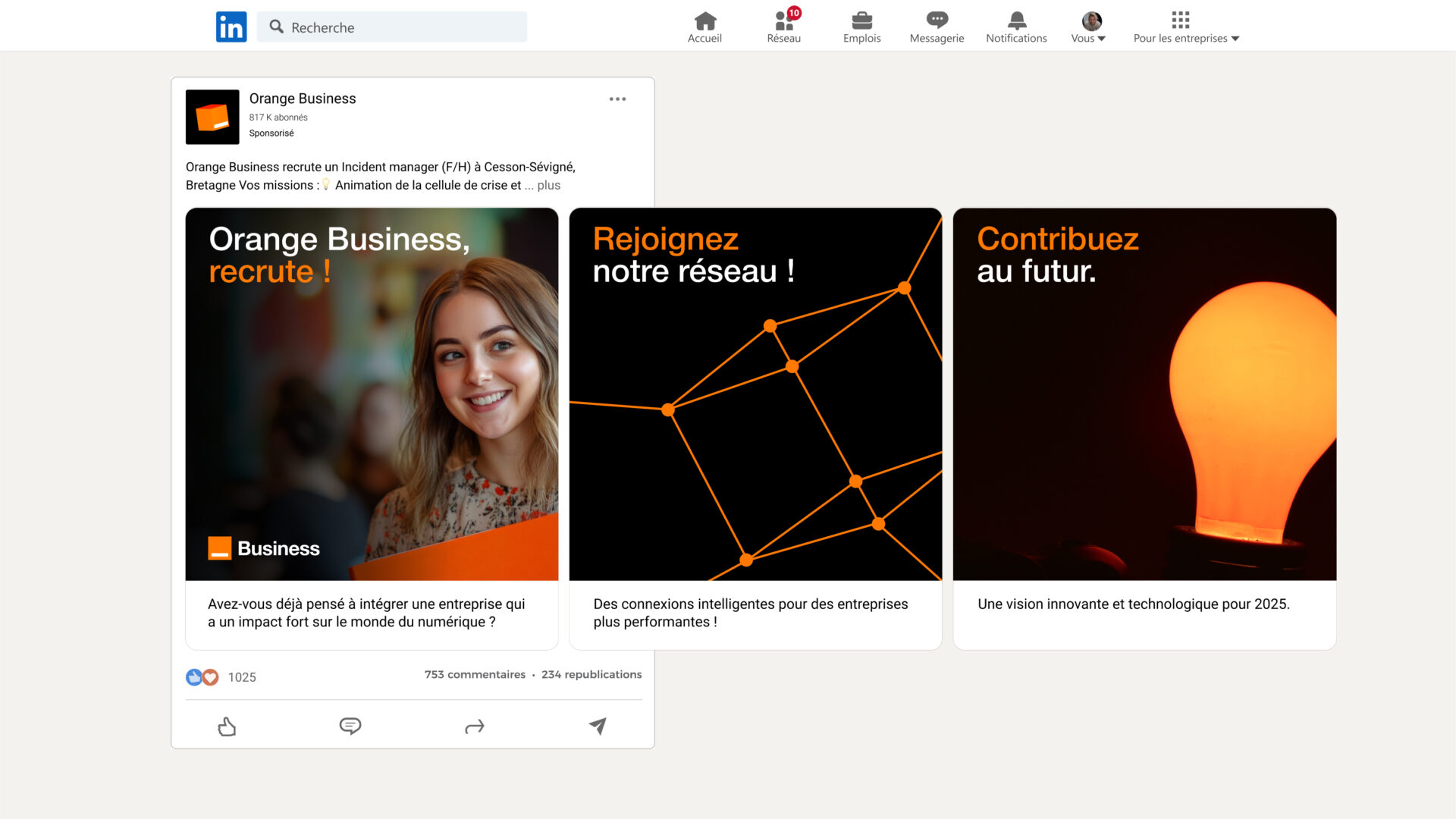The height and width of the screenshot is (819, 1456).
Task: Open 'Orange Business, recrute !' carousel image
Action: tap(372, 394)
